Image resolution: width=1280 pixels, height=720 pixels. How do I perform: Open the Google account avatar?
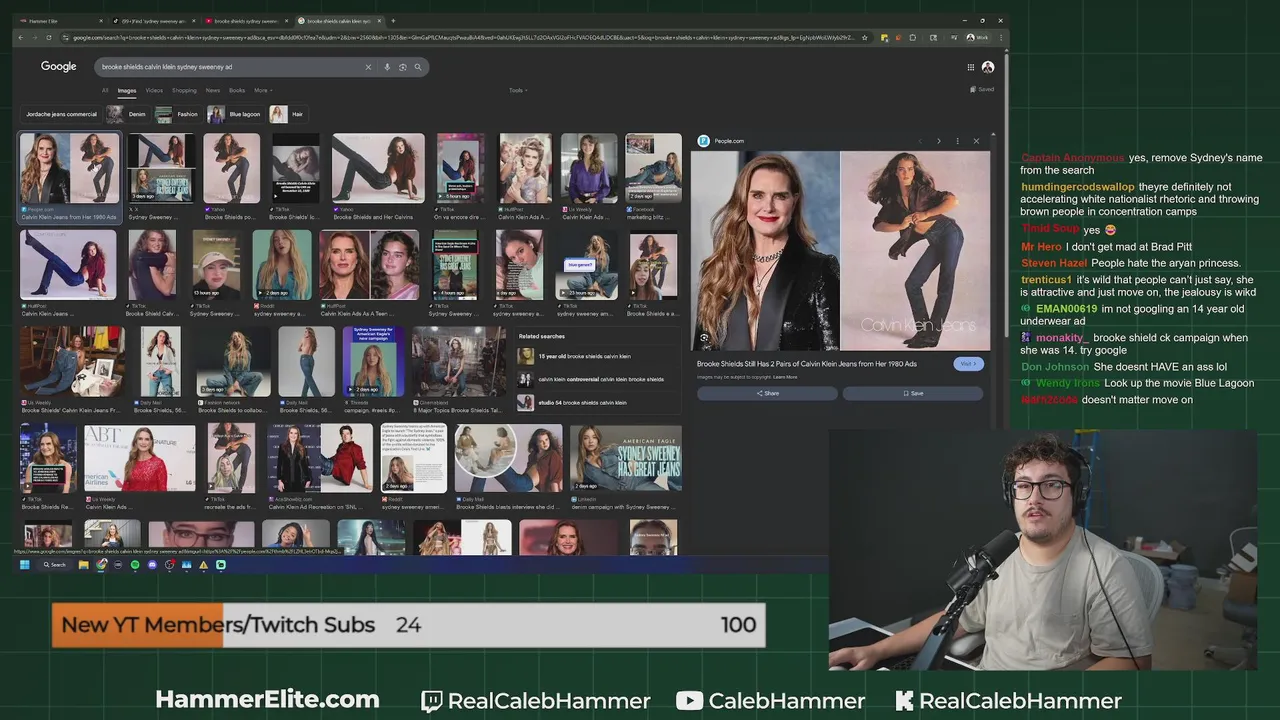tap(988, 67)
